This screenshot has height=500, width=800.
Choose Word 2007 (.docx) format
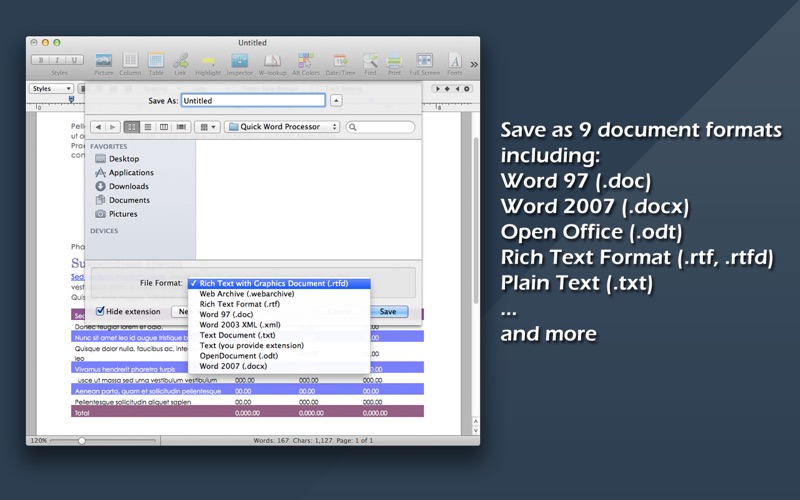[279, 366]
